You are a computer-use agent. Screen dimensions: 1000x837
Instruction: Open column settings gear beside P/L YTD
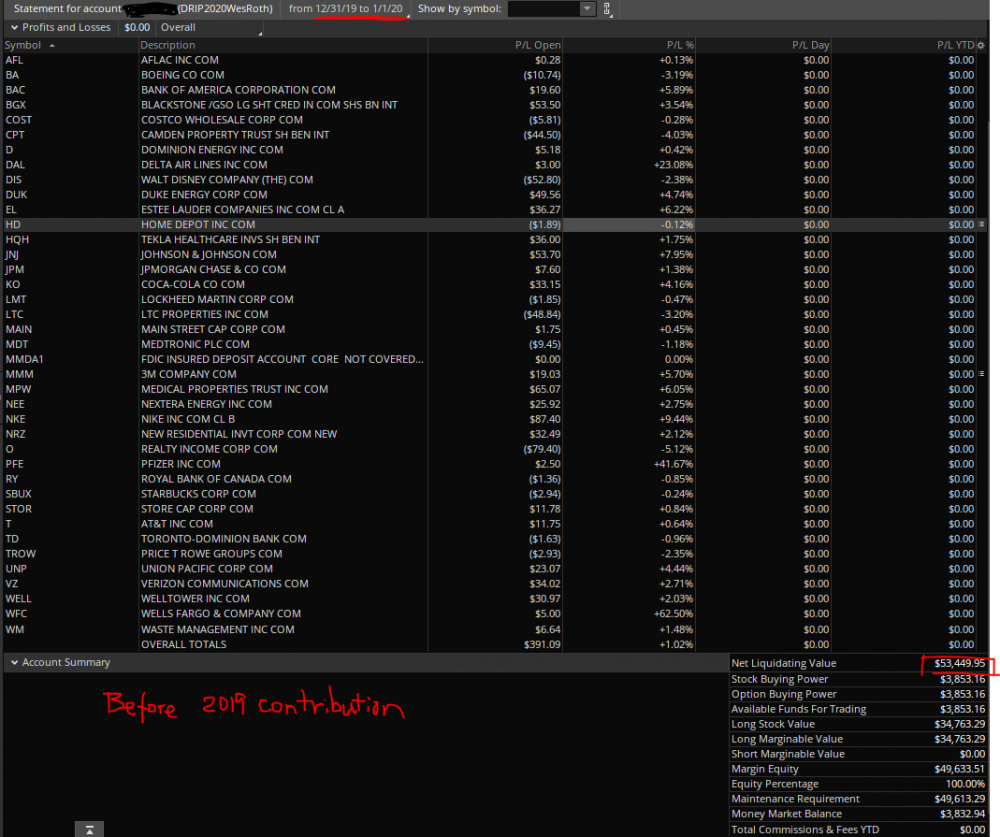[x=981, y=45]
